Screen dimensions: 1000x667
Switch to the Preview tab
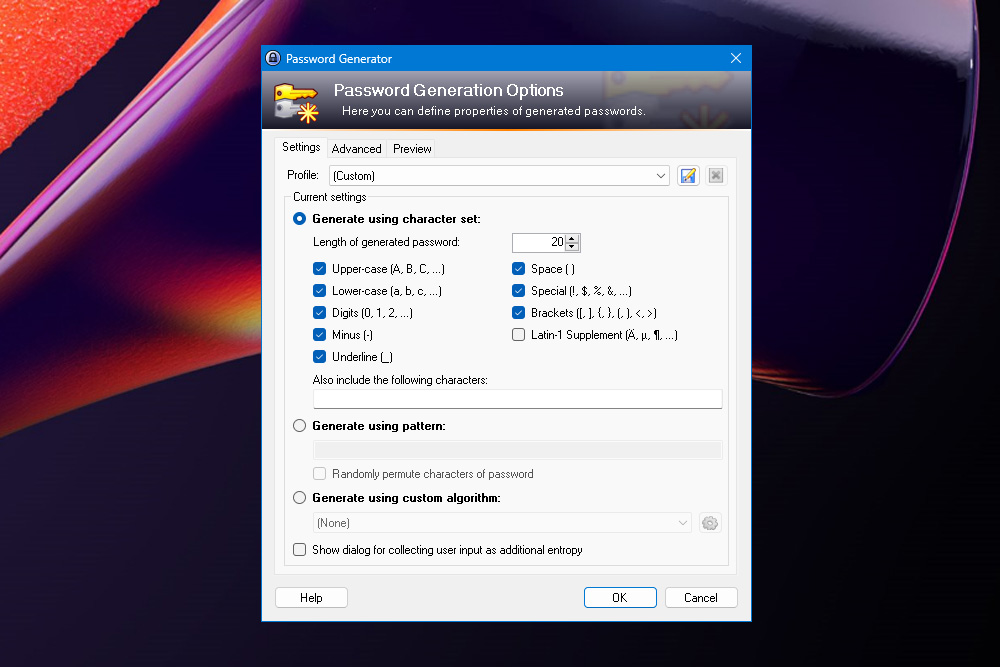coord(411,148)
